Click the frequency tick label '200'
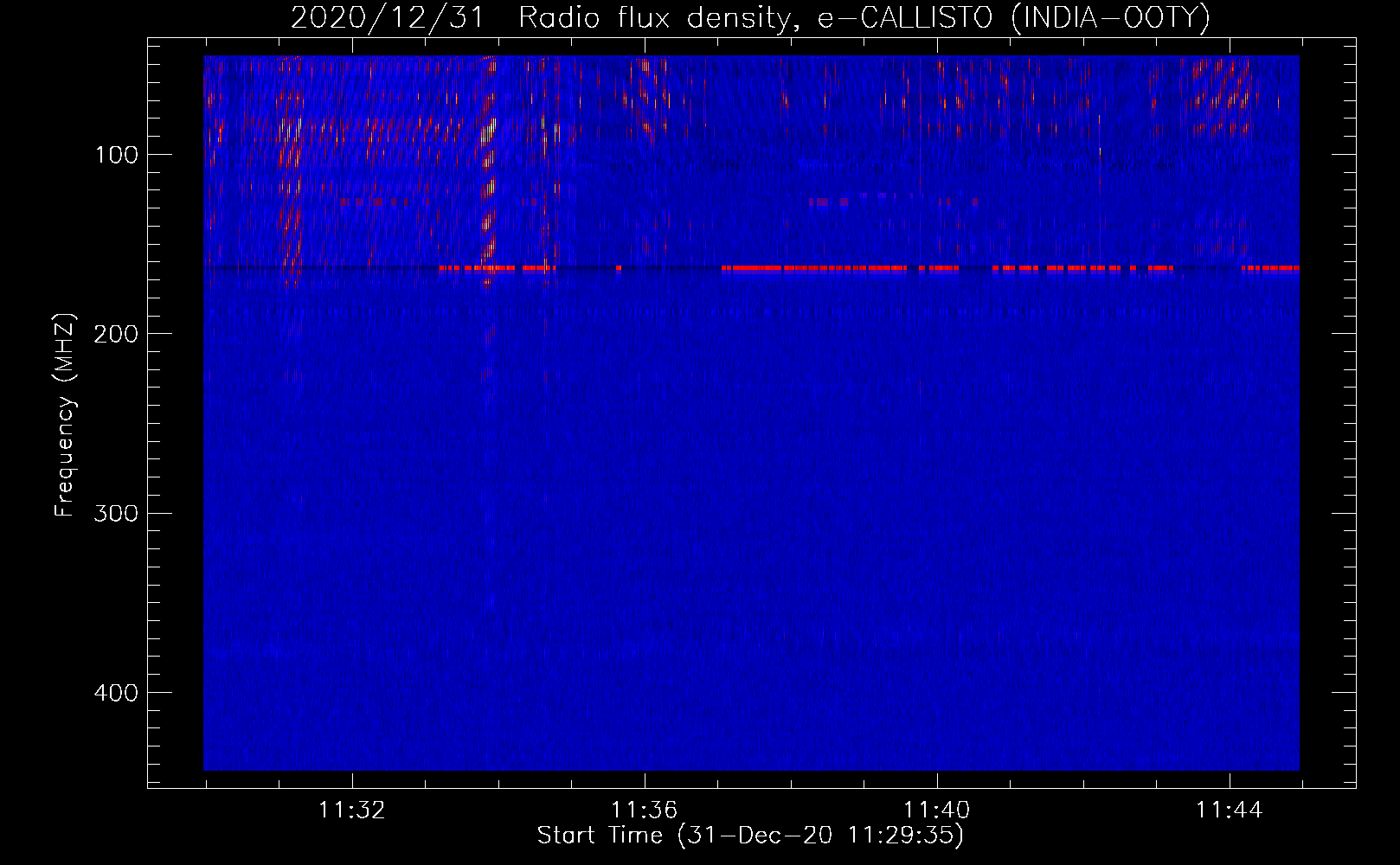 [116, 334]
